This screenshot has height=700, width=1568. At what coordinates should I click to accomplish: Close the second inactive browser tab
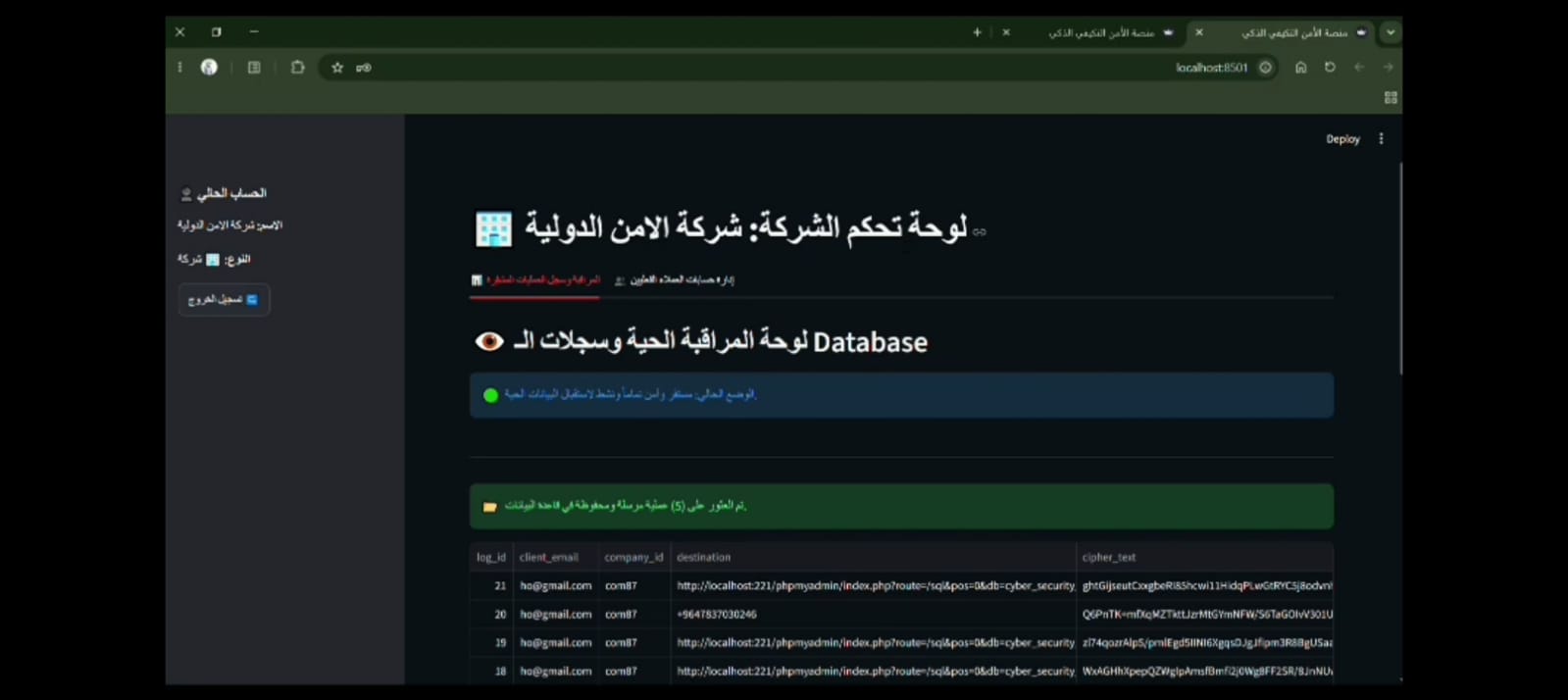pyautogui.click(x=1005, y=32)
